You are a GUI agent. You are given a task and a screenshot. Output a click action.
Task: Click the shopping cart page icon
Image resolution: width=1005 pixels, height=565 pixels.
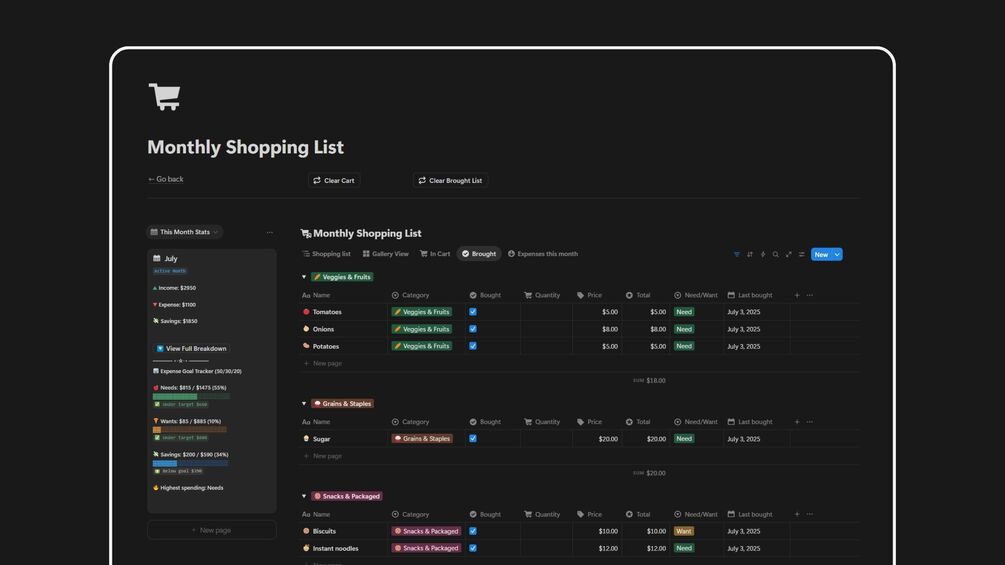[165, 97]
